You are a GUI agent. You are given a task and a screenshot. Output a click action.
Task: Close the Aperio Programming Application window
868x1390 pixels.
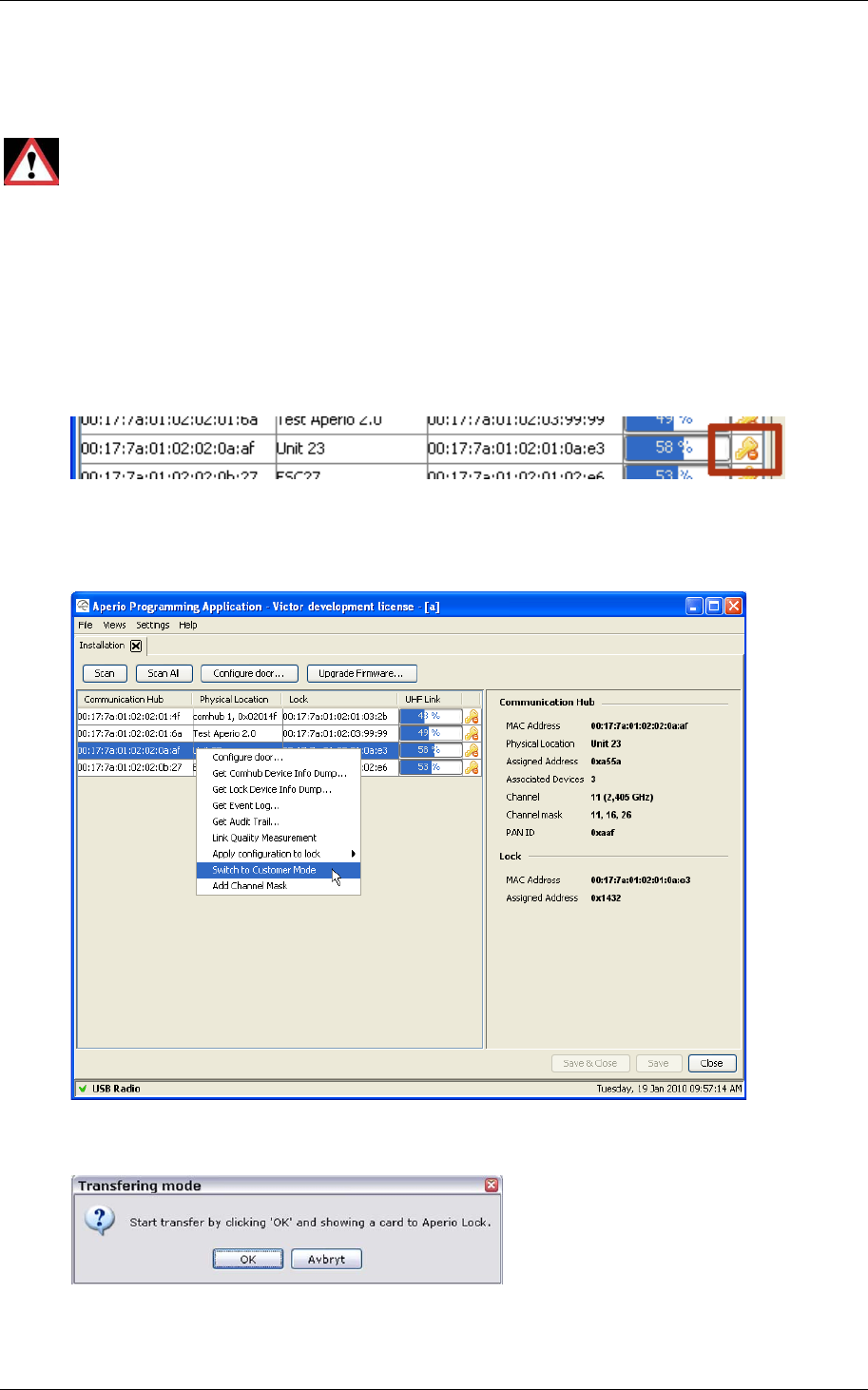734,606
